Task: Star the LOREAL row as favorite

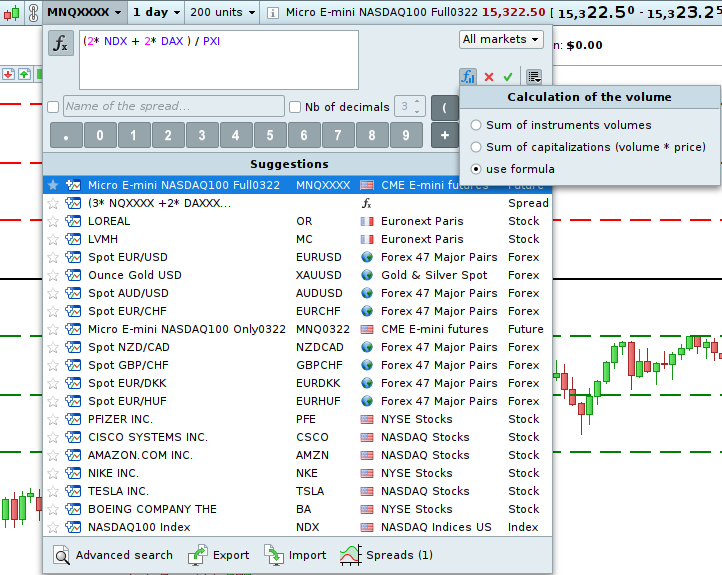Action: click(53, 221)
